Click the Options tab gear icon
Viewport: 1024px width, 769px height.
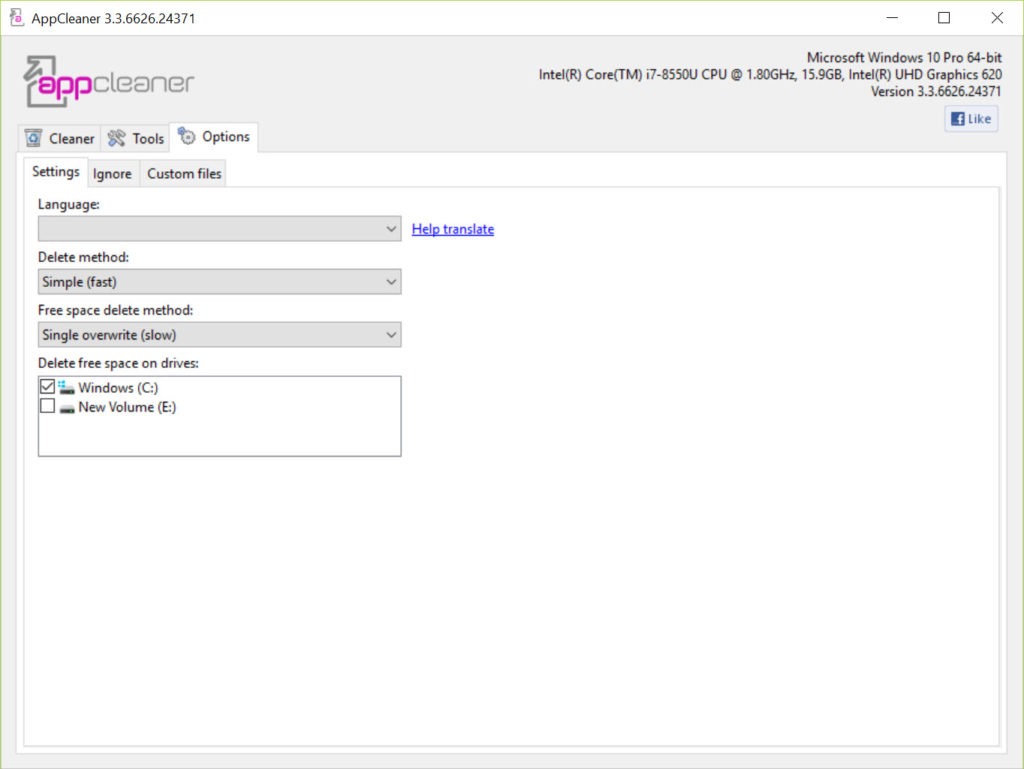pyautogui.click(x=187, y=137)
